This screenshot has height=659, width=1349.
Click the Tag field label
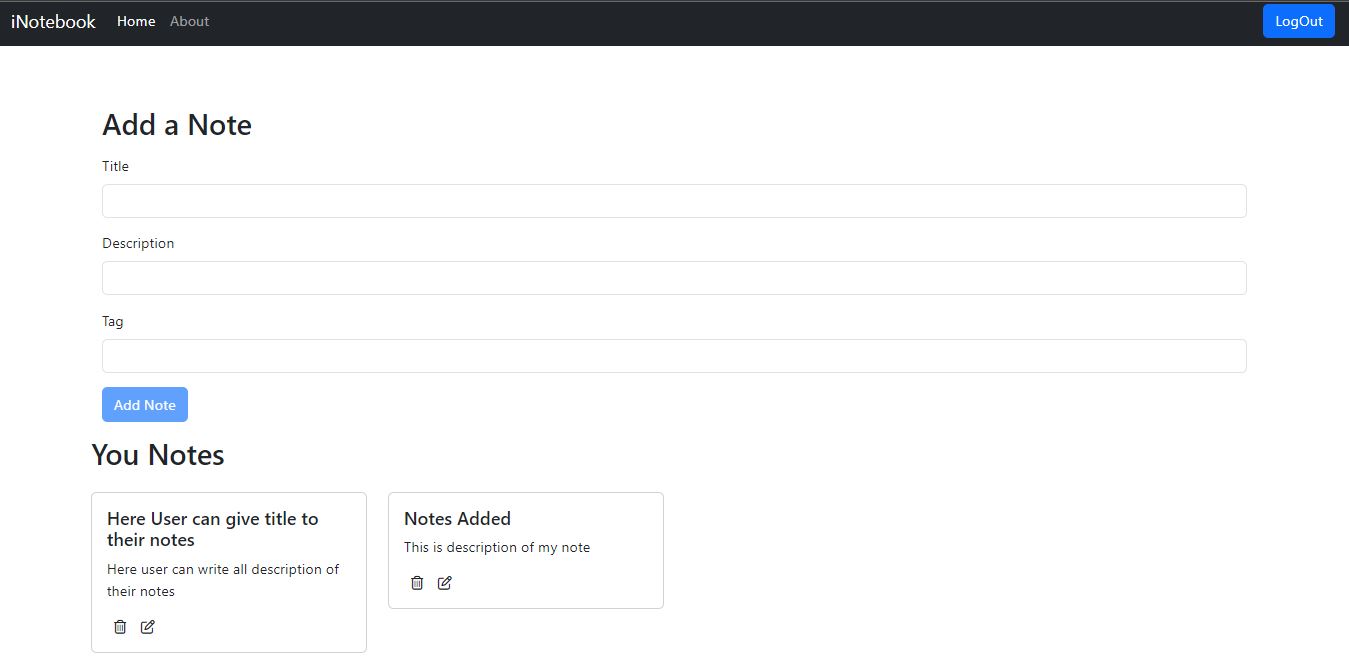(x=113, y=321)
